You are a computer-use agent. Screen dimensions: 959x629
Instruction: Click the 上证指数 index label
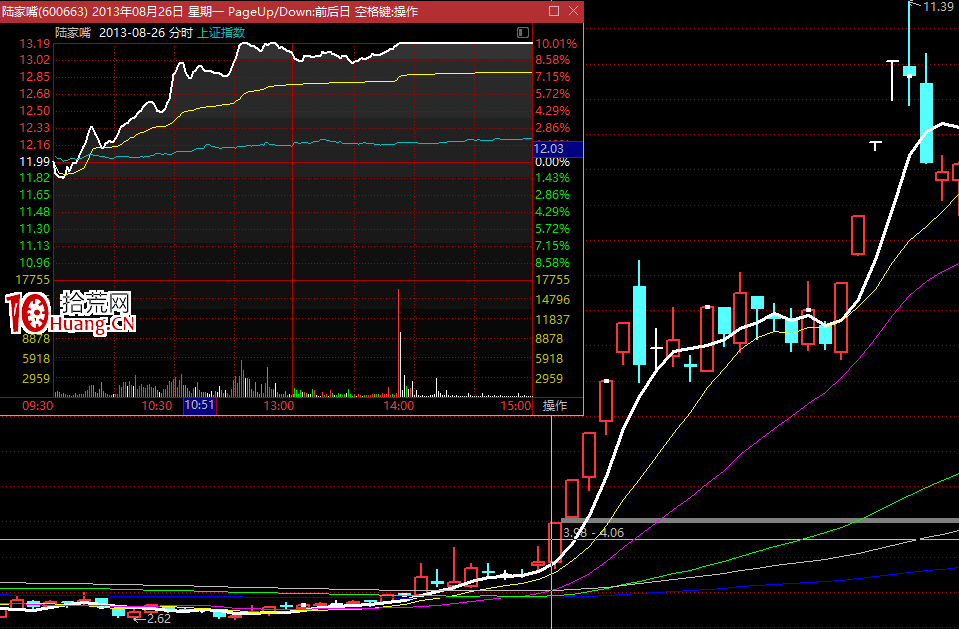pos(221,32)
